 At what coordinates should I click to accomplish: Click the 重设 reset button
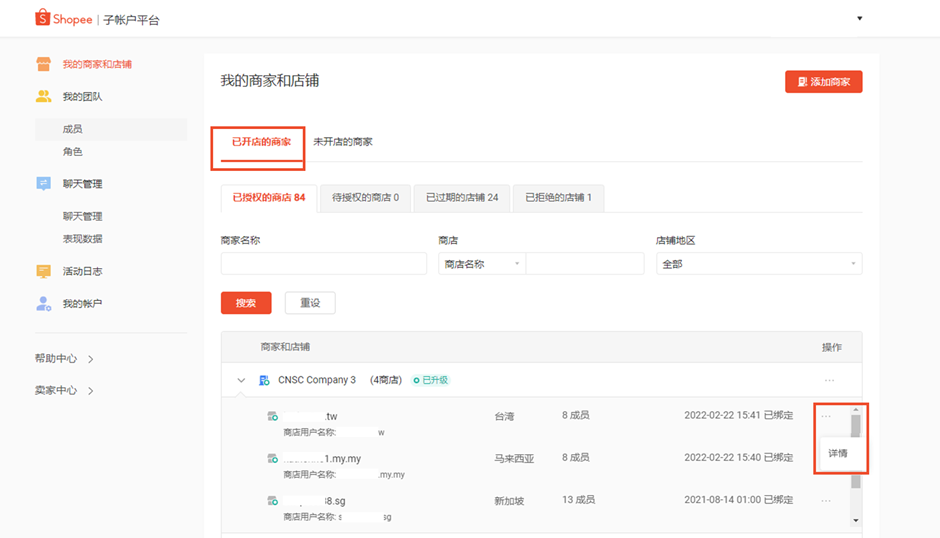coord(309,303)
